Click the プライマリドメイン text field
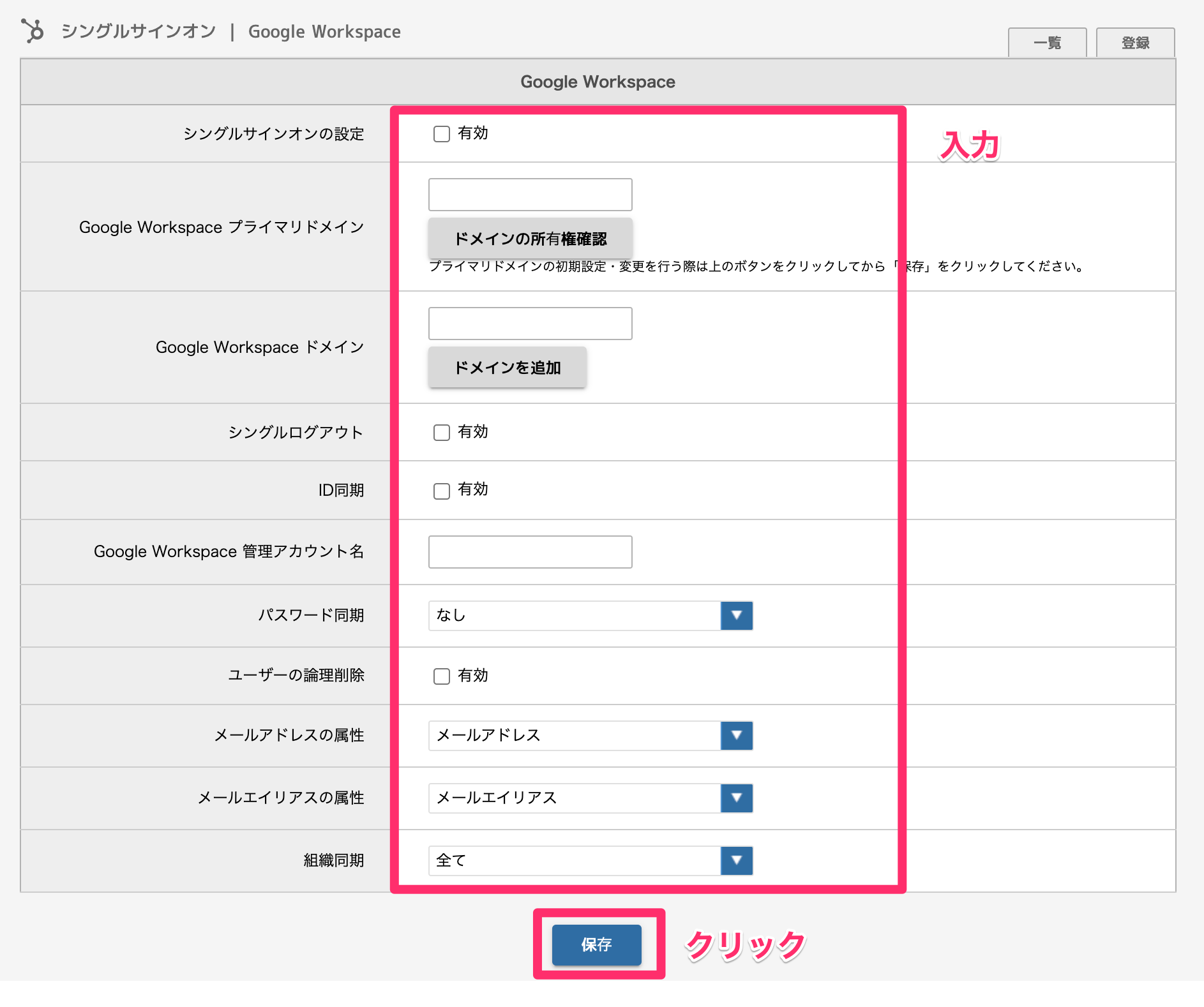The height and width of the screenshot is (1007, 1204). click(531, 195)
